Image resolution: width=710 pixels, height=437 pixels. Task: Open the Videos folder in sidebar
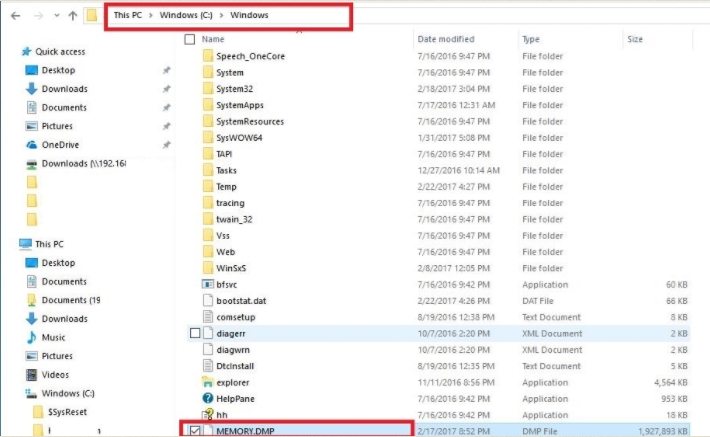click(x=56, y=375)
